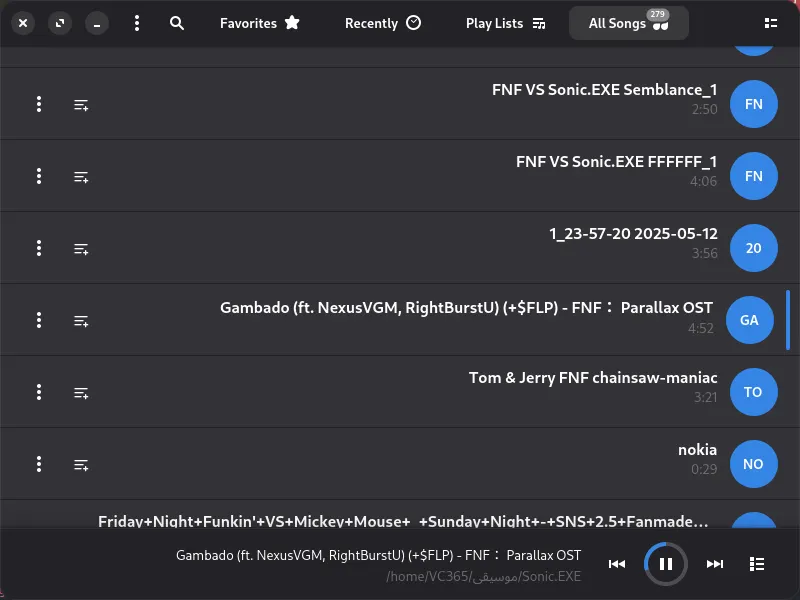Select the All Songs tab
The height and width of the screenshot is (600, 800).
(x=629, y=23)
